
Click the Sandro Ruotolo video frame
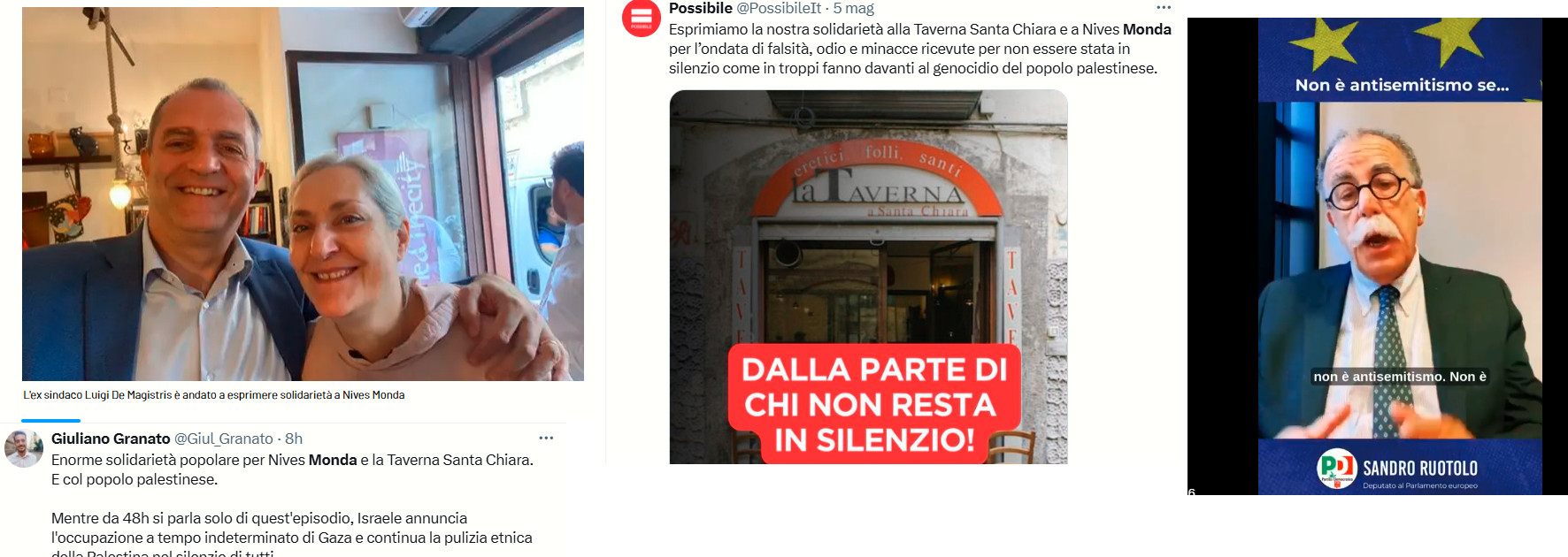coord(1400,256)
